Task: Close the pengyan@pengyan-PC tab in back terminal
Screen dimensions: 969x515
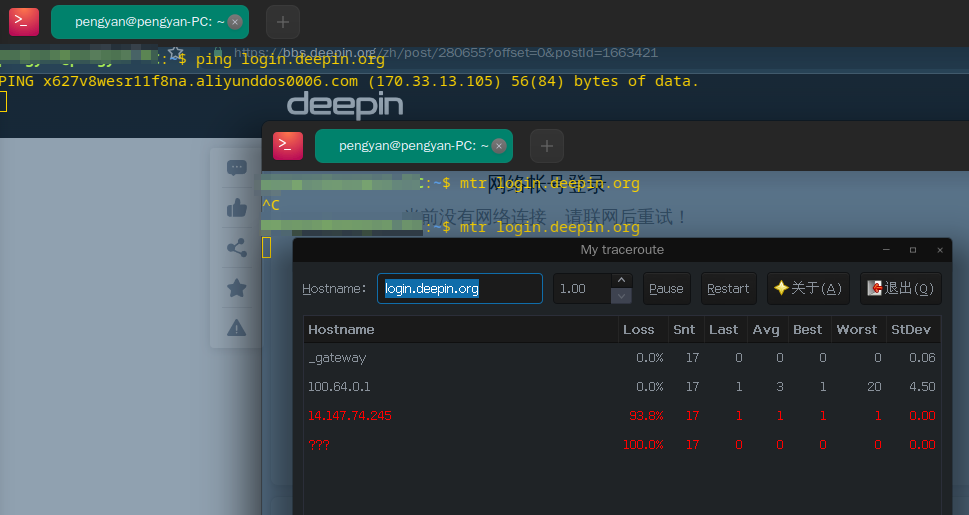Action: click(235, 22)
